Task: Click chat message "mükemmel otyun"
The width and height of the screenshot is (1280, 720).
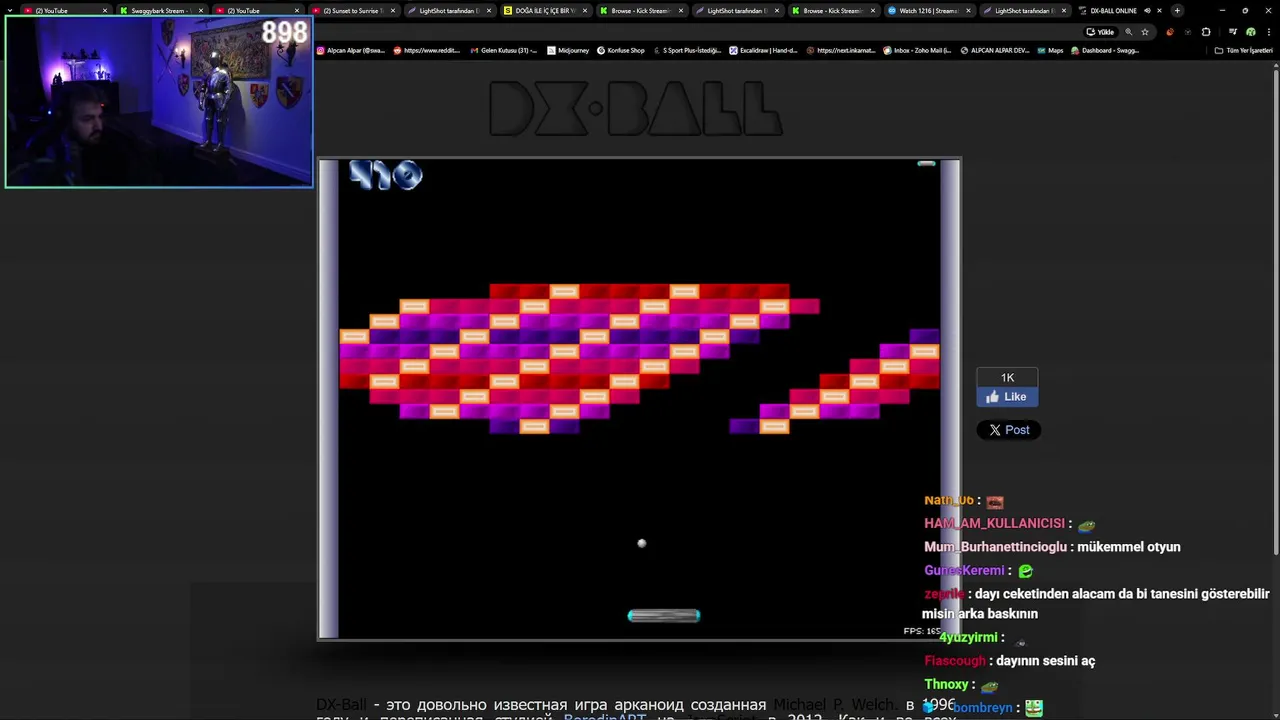Action: pos(1129,547)
